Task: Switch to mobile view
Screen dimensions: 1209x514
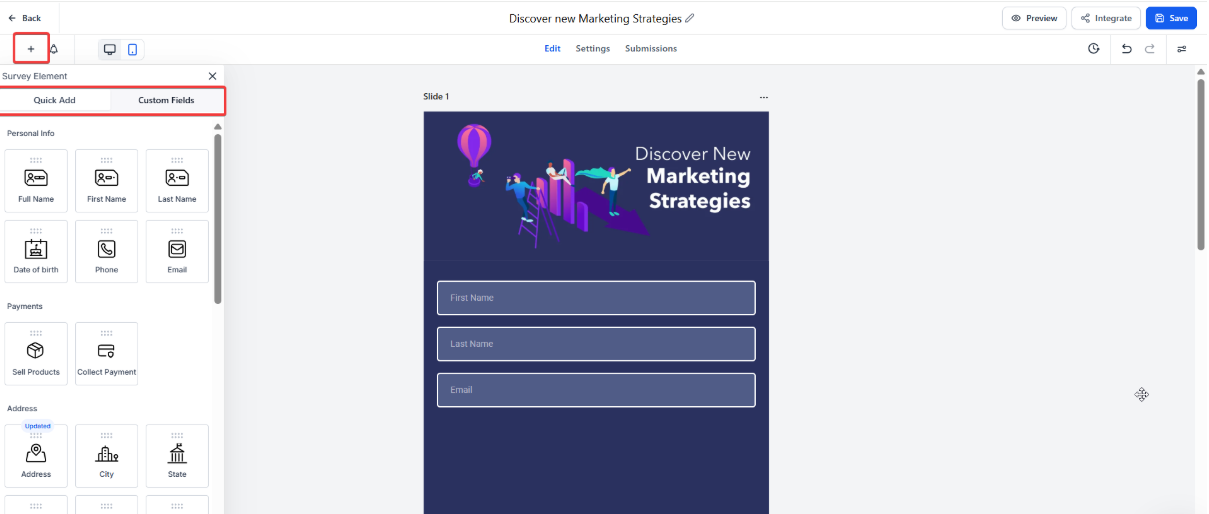Action: tap(132, 49)
